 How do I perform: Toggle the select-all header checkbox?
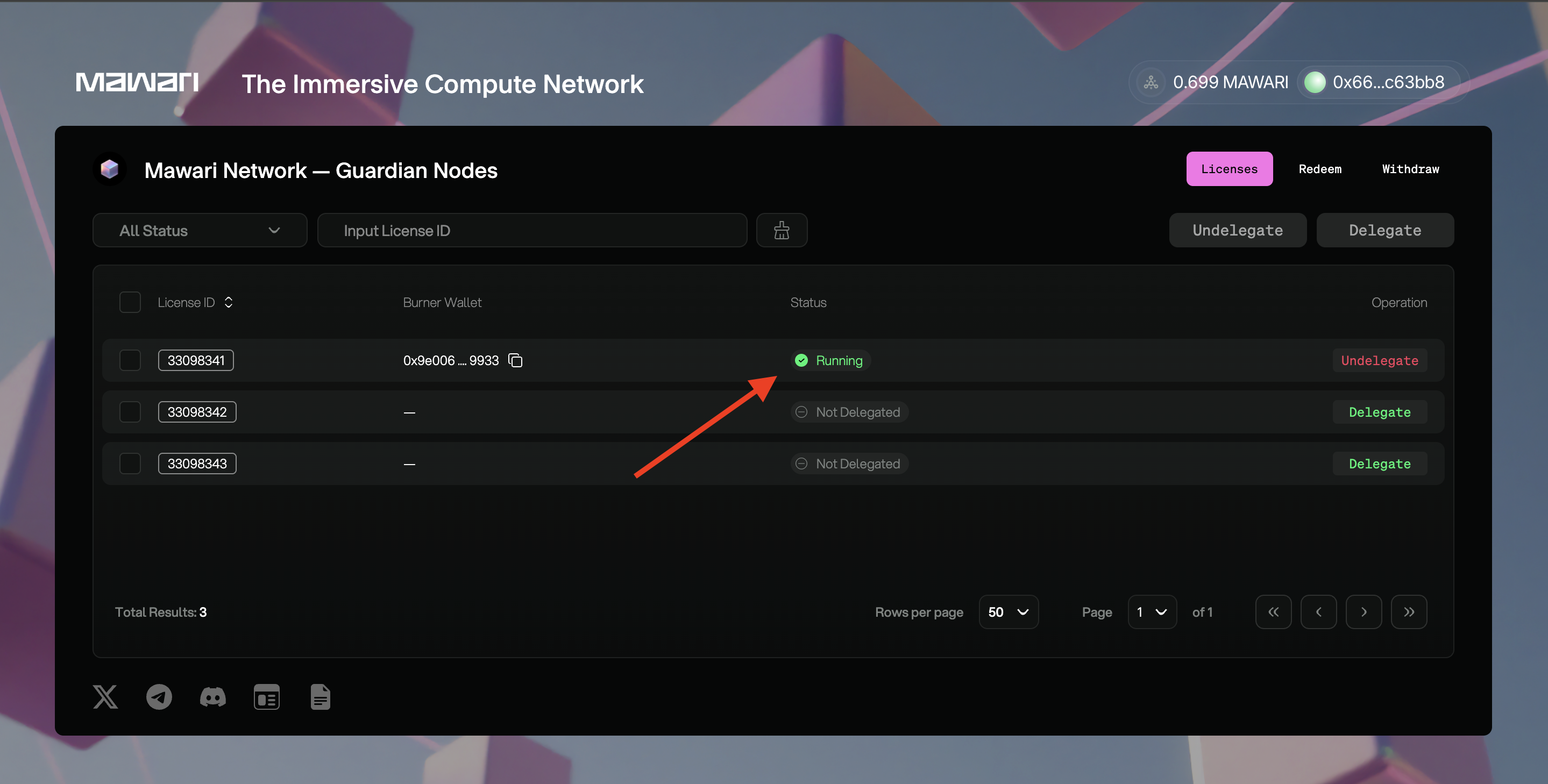[130, 302]
